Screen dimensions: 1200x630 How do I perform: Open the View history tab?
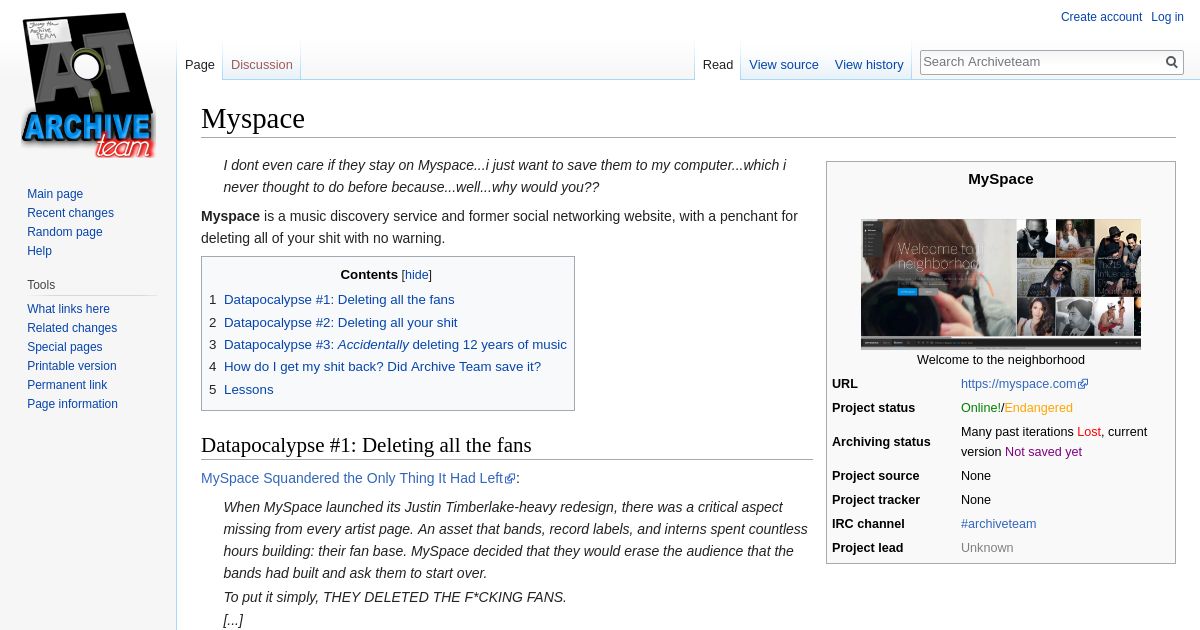coord(869,64)
